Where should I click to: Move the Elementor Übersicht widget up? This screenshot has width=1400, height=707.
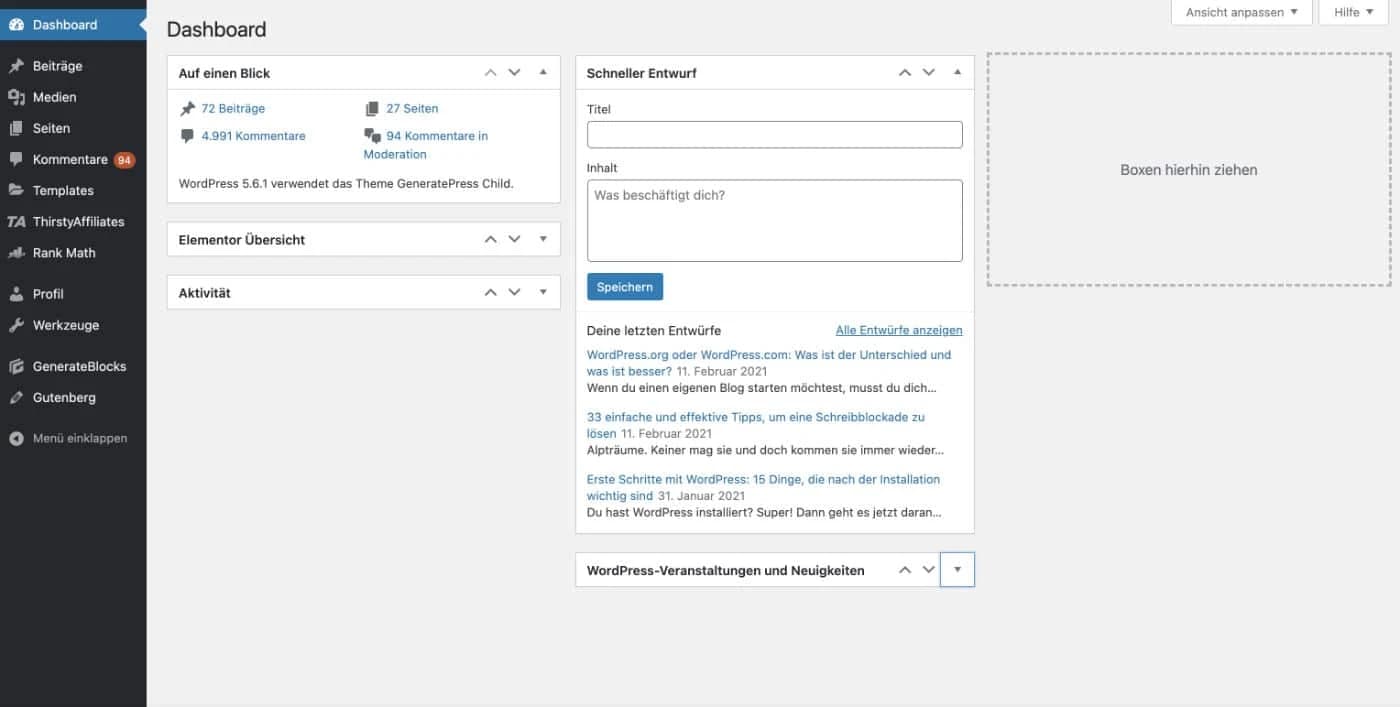(x=490, y=239)
